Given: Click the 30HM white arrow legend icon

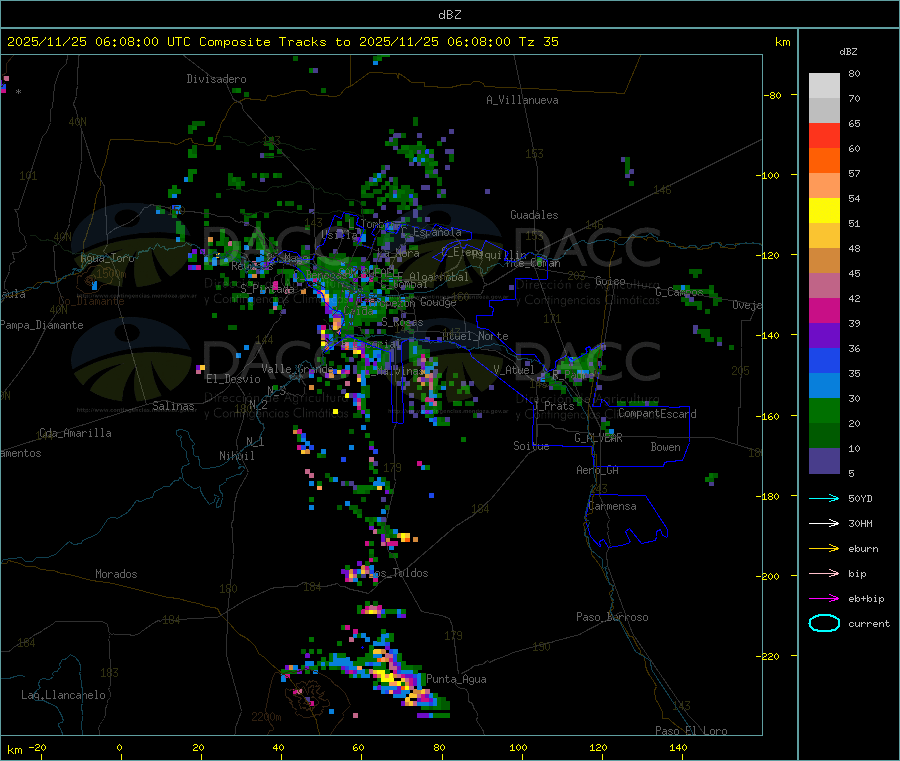Looking at the screenshot, I should (824, 523).
